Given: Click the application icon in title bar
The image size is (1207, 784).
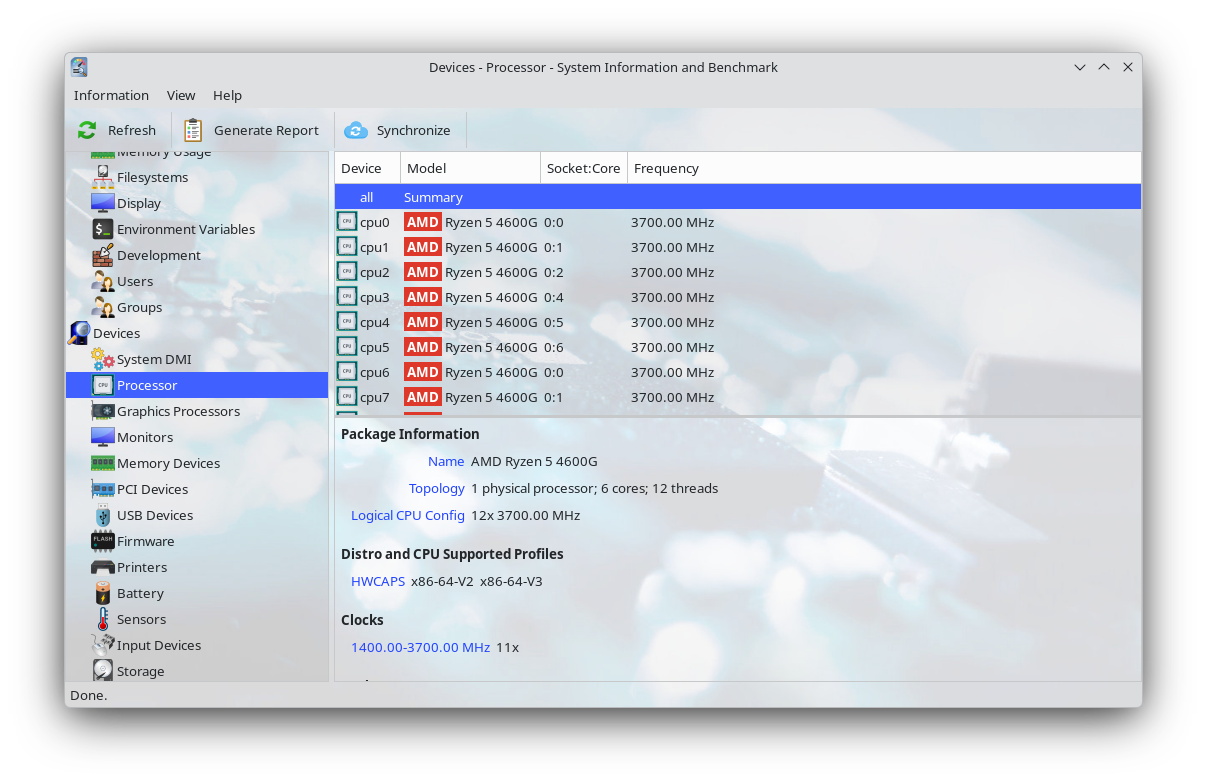Looking at the screenshot, I should (x=79, y=67).
